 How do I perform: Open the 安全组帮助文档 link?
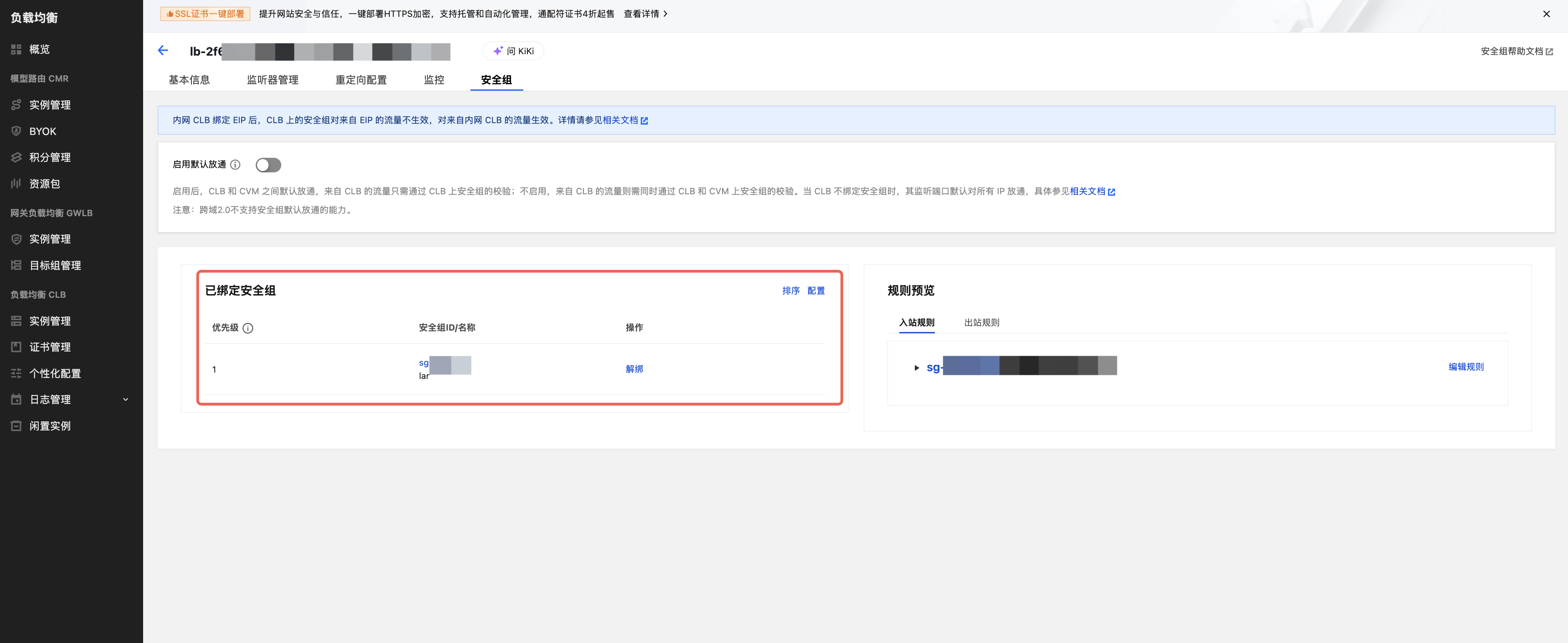click(x=1512, y=51)
